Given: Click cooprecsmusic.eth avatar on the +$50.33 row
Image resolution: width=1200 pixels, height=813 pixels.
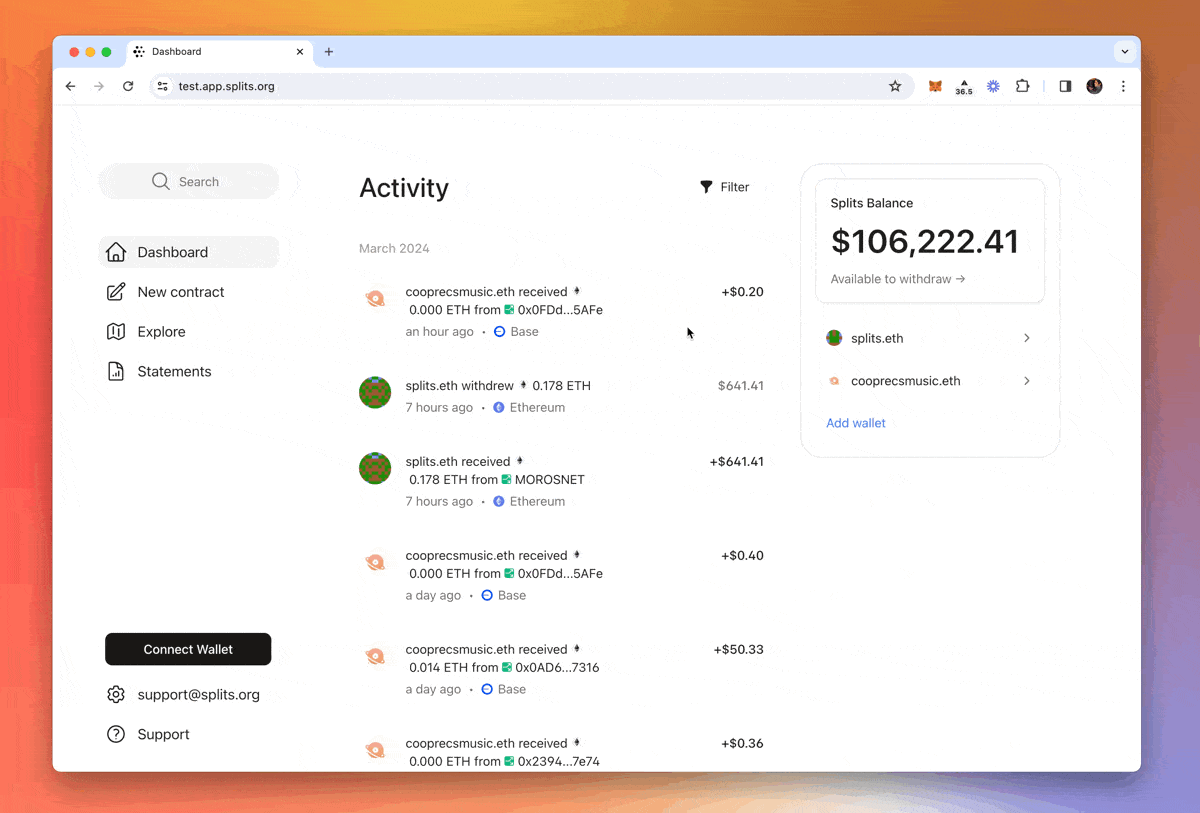Looking at the screenshot, I should pos(375,656).
